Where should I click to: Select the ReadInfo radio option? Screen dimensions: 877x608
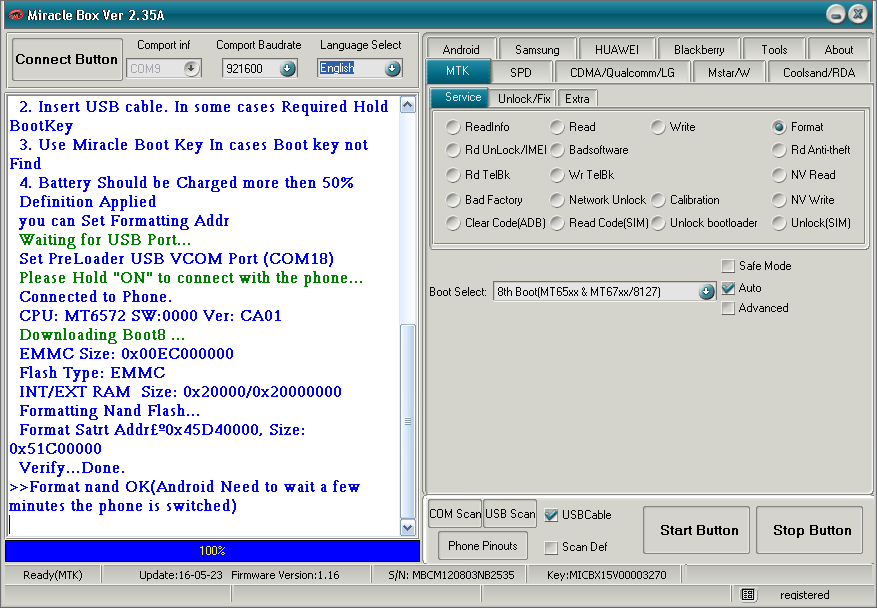[452, 128]
